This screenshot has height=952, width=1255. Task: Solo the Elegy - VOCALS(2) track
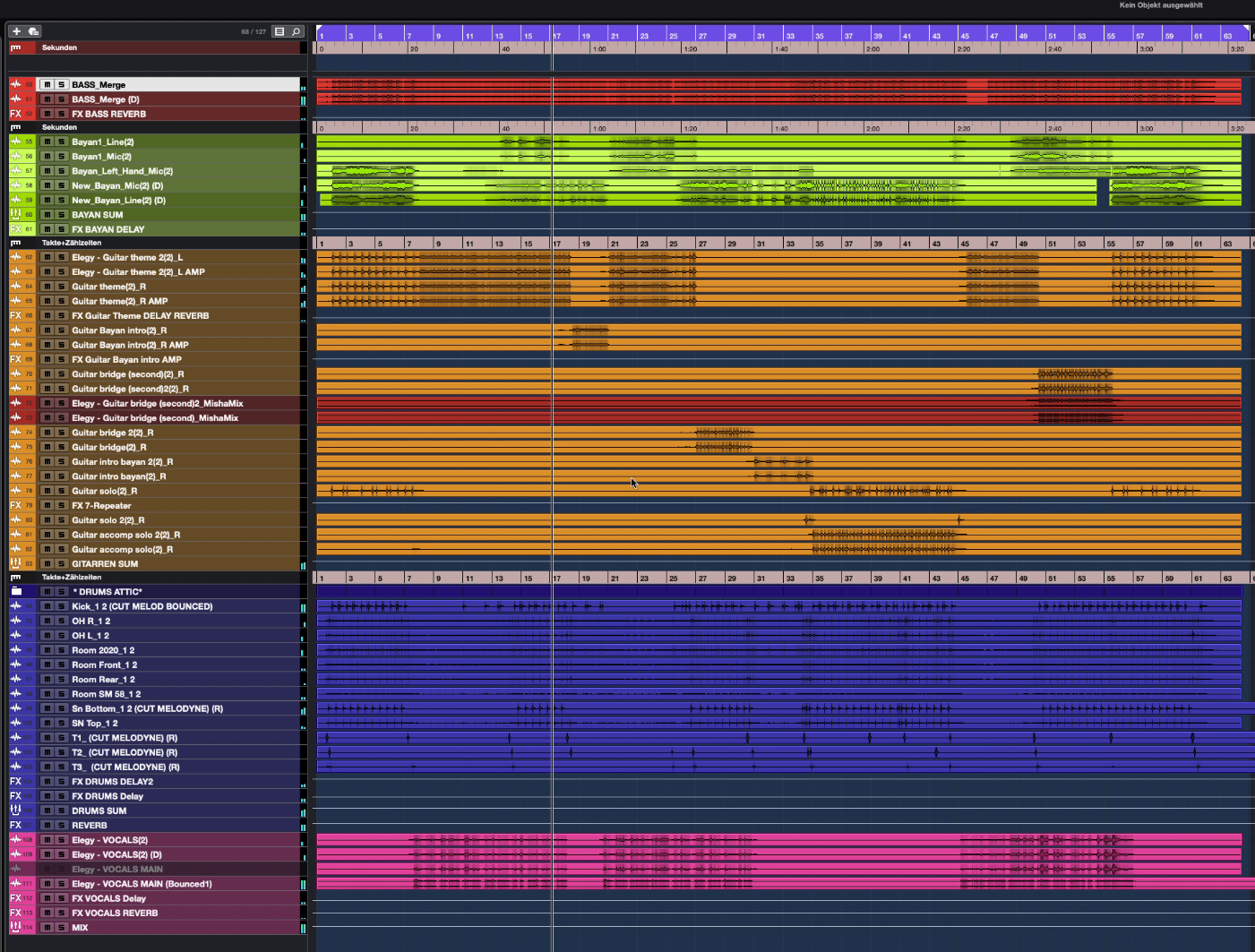click(61, 840)
